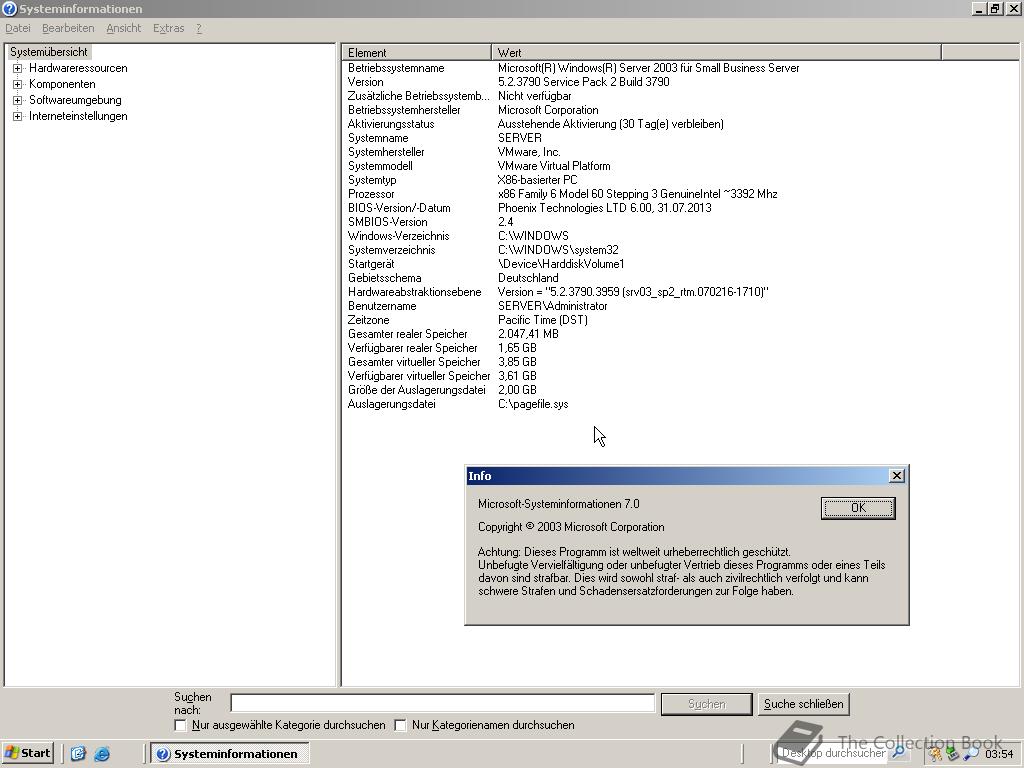
Task: Close the Info dialog with X
Action: (x=897, y=476)
